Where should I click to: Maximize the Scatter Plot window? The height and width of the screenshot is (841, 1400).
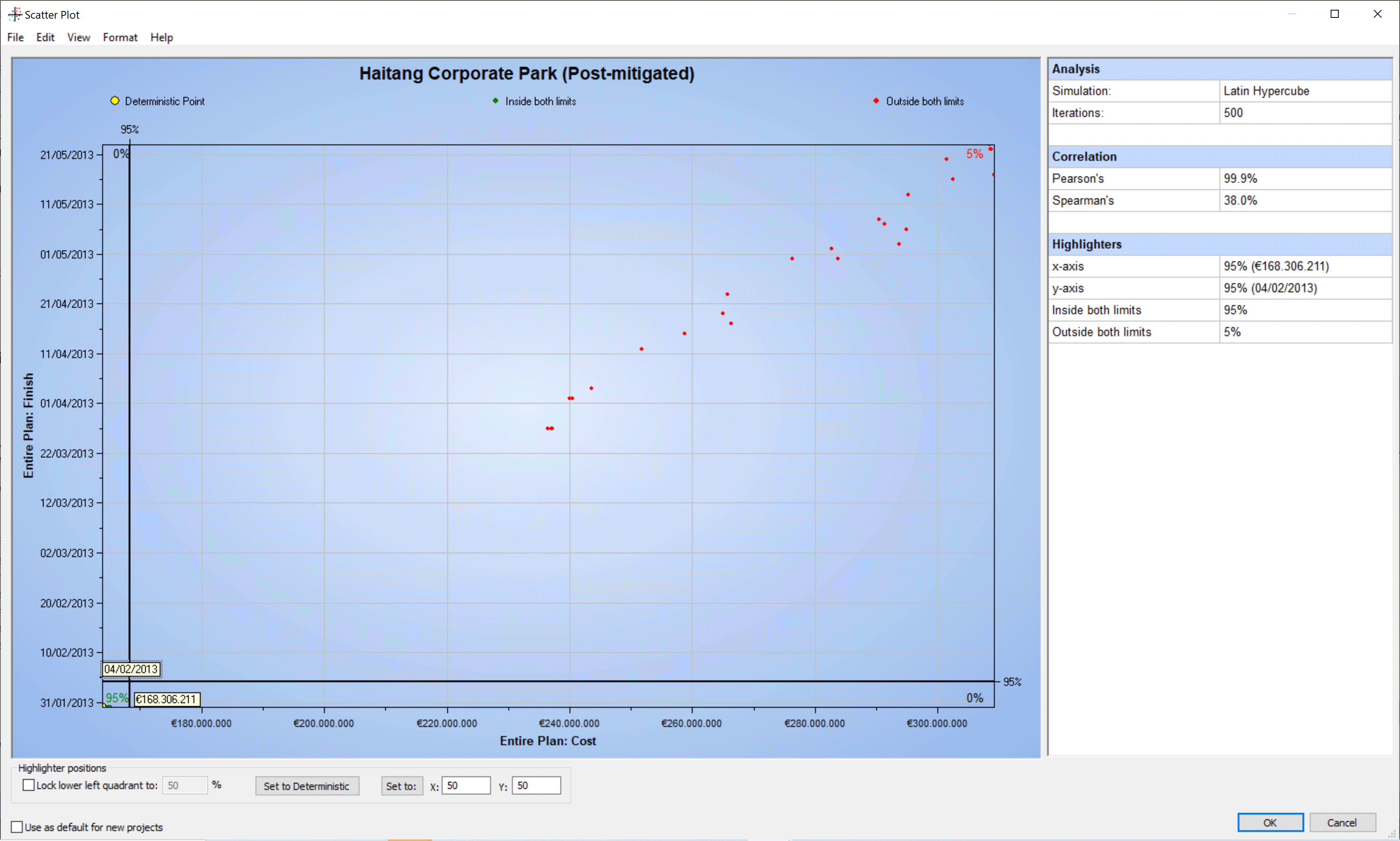pos(1334,14)
